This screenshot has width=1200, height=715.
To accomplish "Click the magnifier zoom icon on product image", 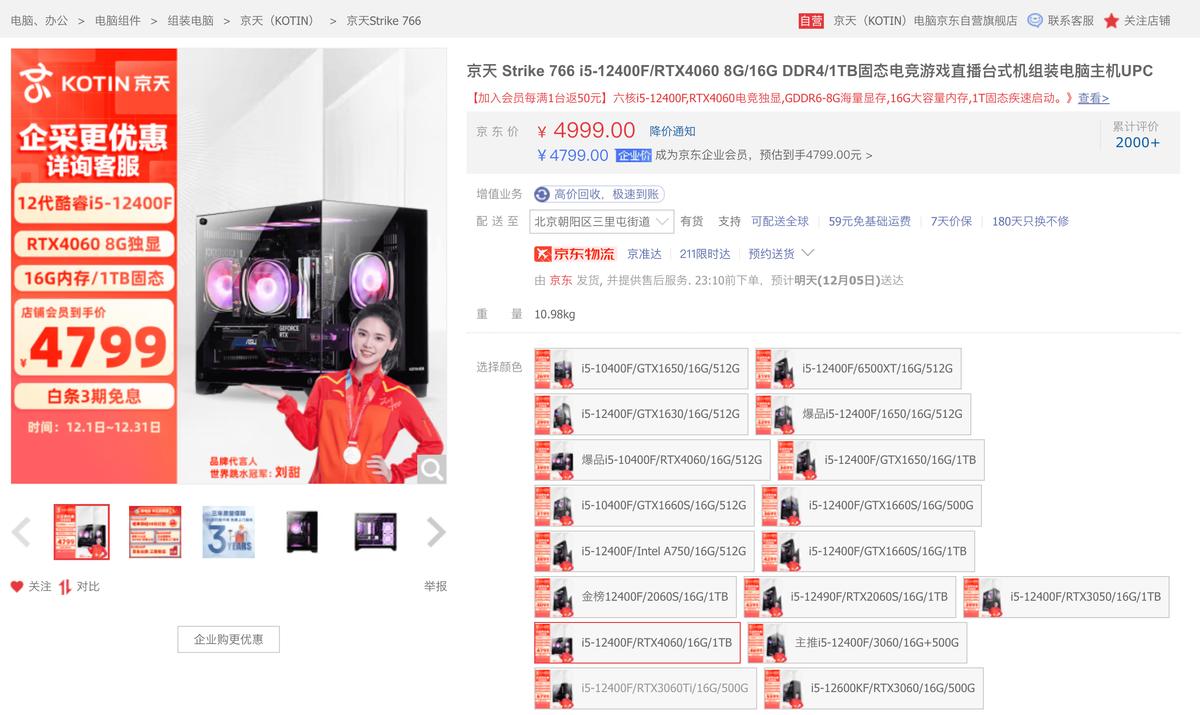I will click(431, 469).
